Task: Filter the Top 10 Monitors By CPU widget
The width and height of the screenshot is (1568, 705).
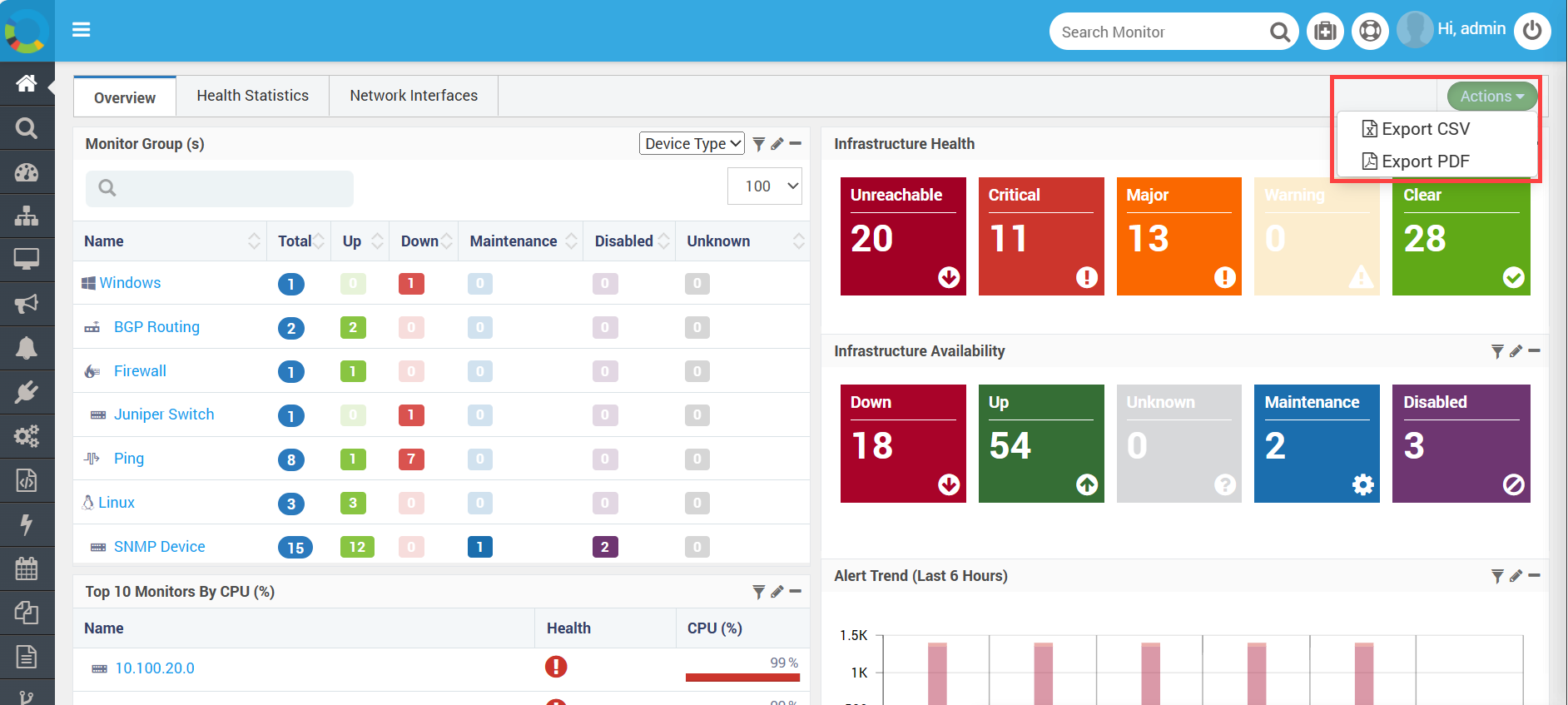Action: [x=759, y=592]
